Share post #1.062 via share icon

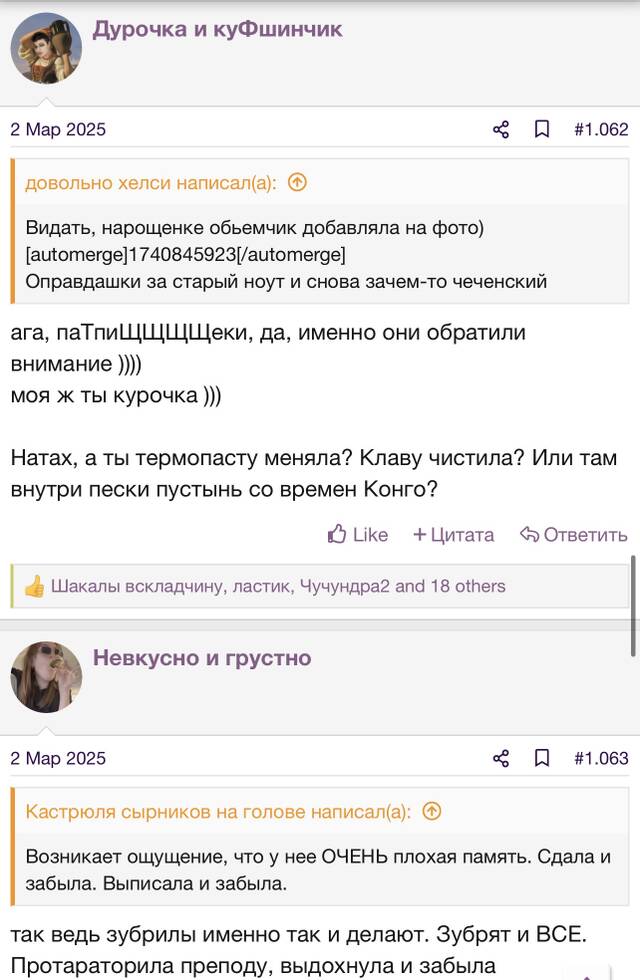tap(501, 129)
